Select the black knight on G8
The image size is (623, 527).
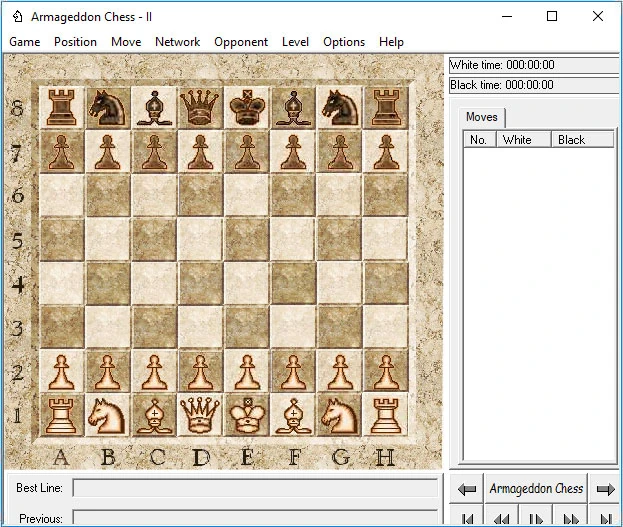[x=340, y=107]
